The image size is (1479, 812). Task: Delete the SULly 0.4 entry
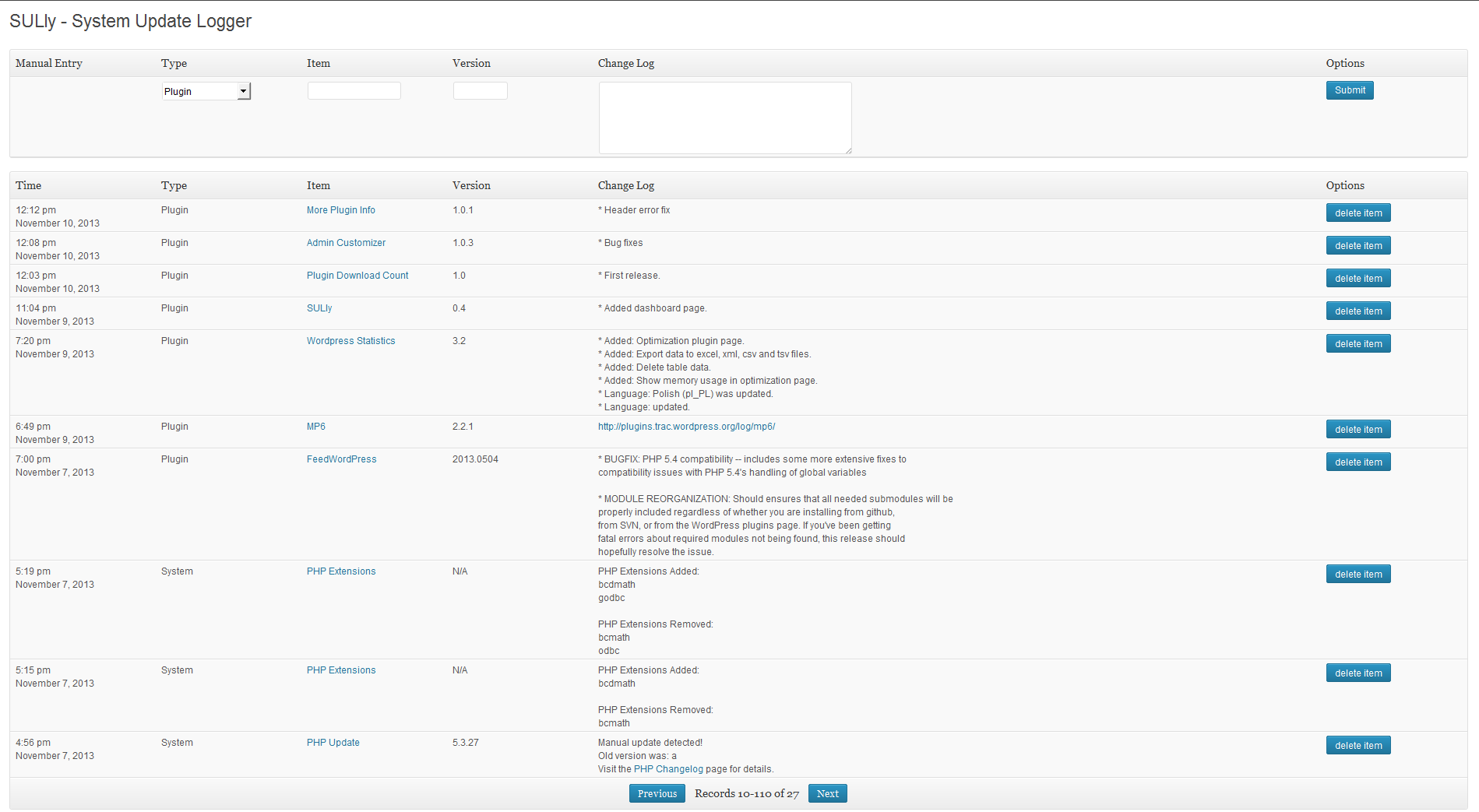[1358, 311]
